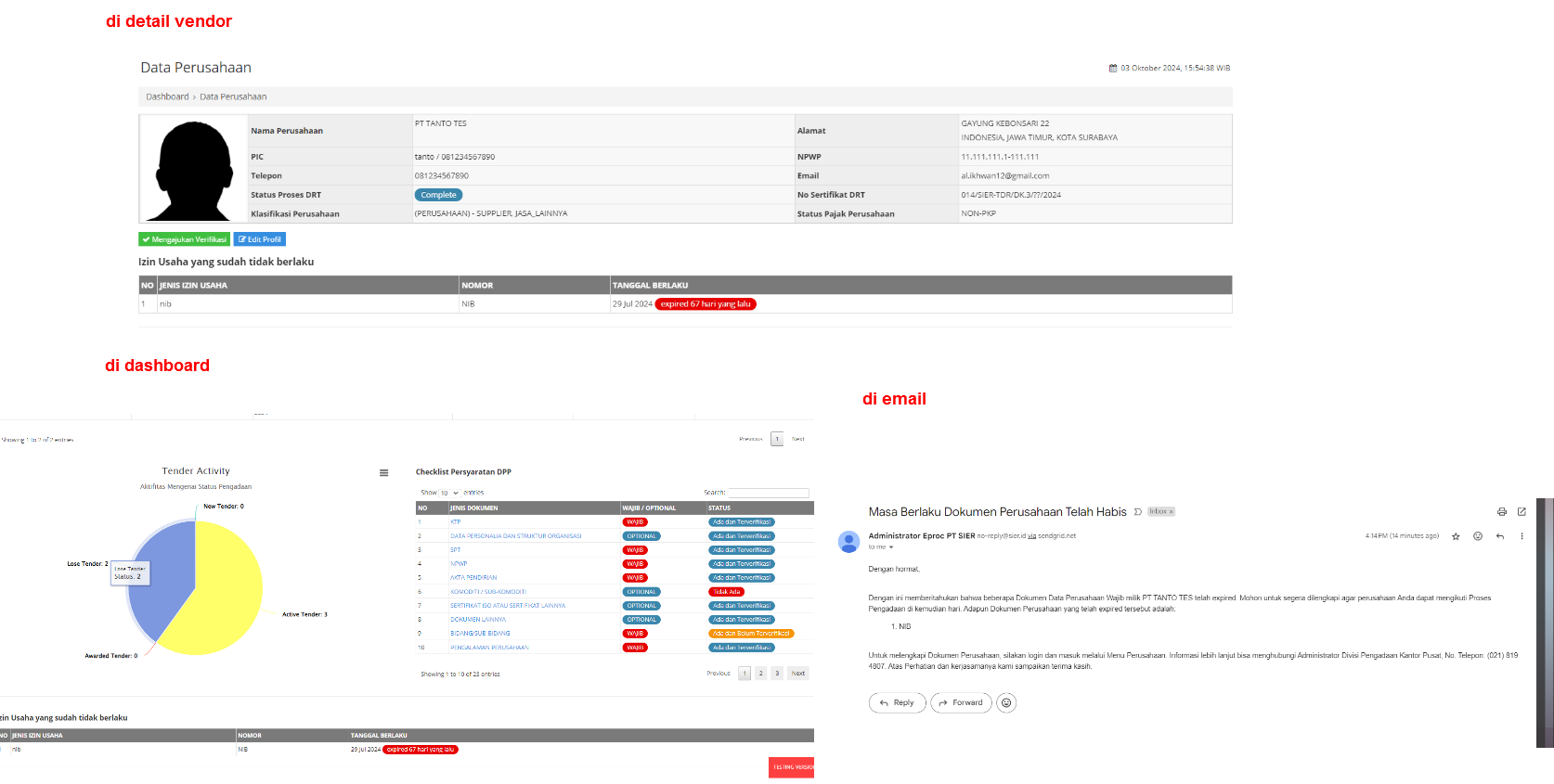Screen dimensions: 1554x784
Task: Open the Bidang/Sub Bidang link
Action: pyautogui.click(x=480, y=634)
